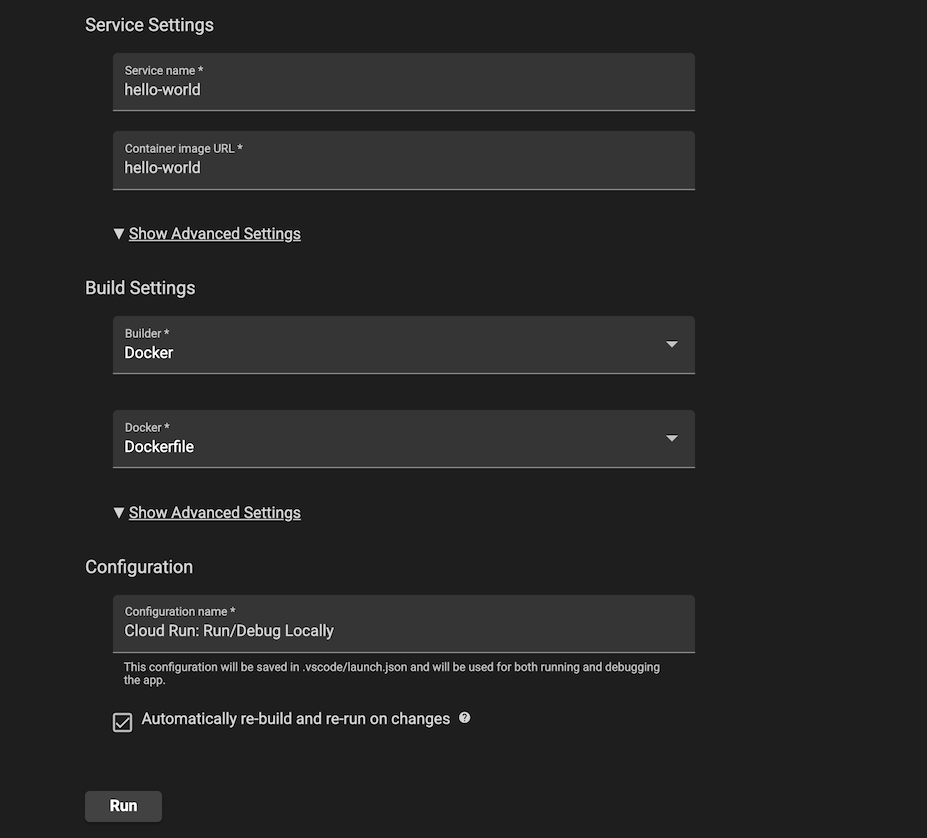The width and height of the screenshot is (927, 838).
Task: Select the 'Dockerfile' value in the Docker combo box
Action: (x=159, y=447)
